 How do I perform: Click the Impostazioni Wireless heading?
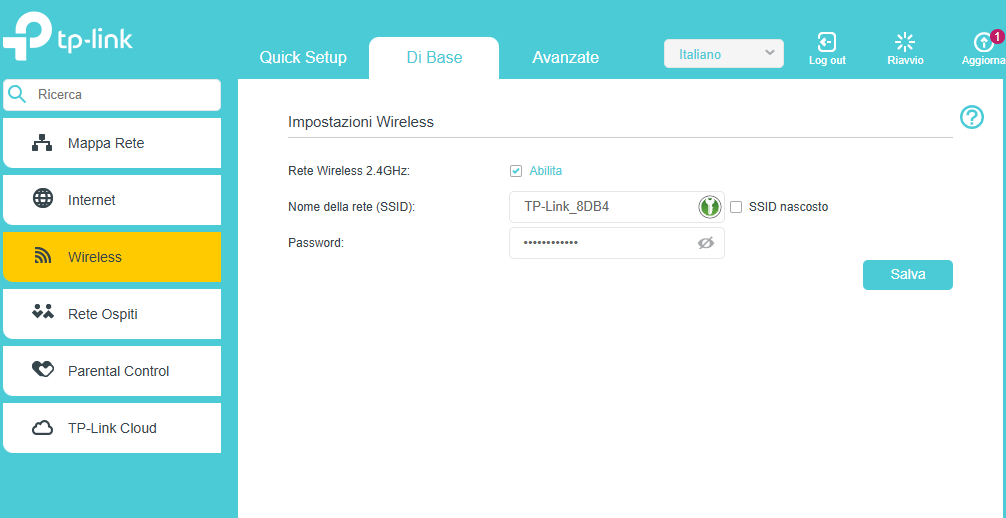(361, 122)
